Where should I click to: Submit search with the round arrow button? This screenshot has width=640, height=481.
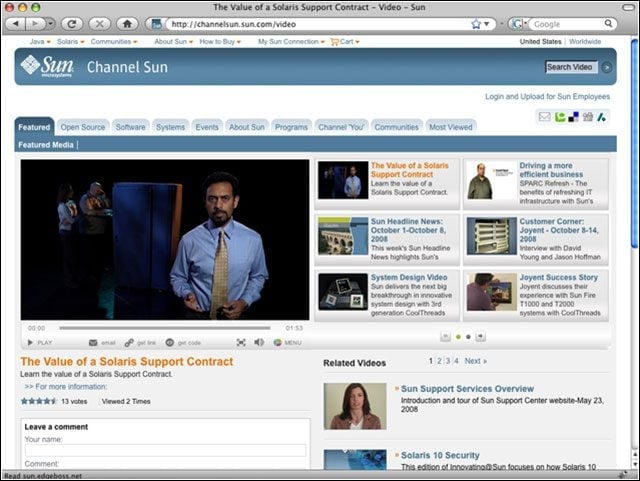607,67
